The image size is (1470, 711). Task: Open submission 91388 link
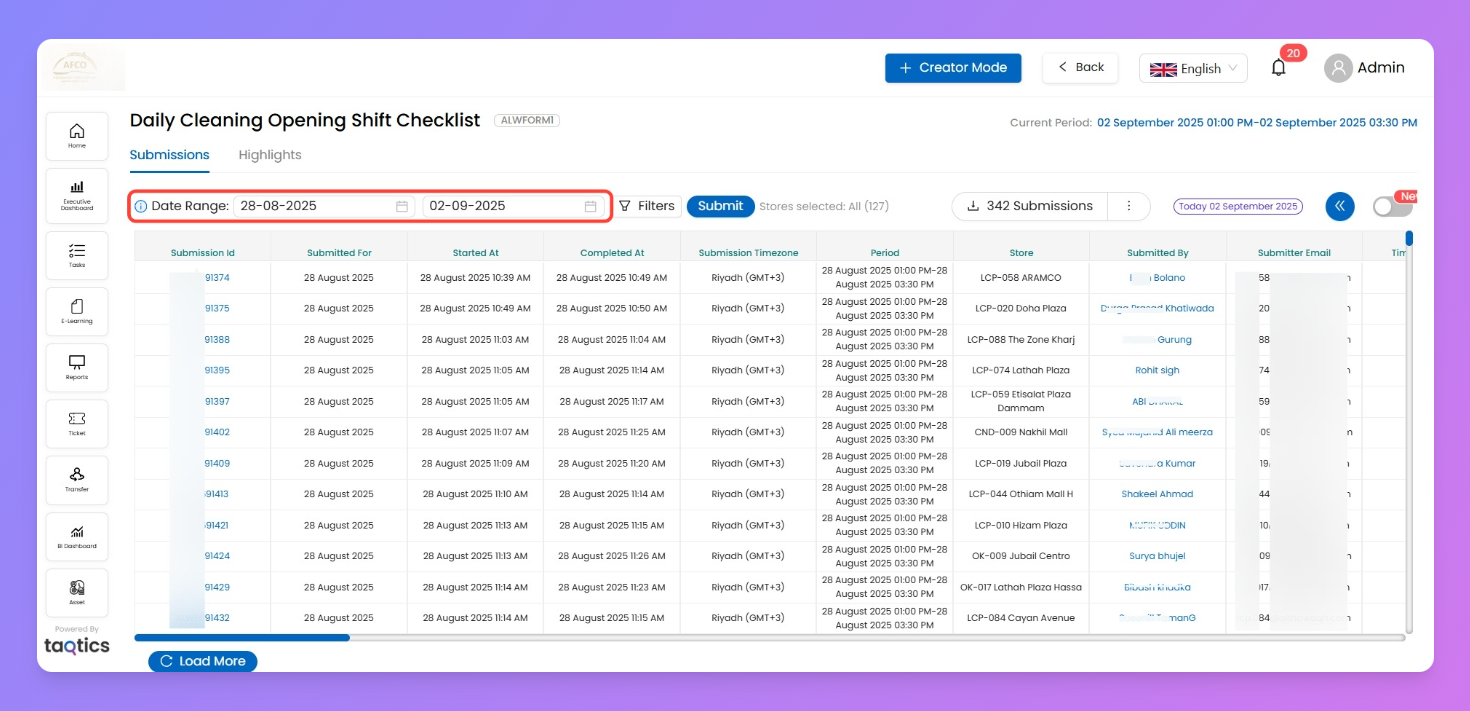click(x=217, y=340)
